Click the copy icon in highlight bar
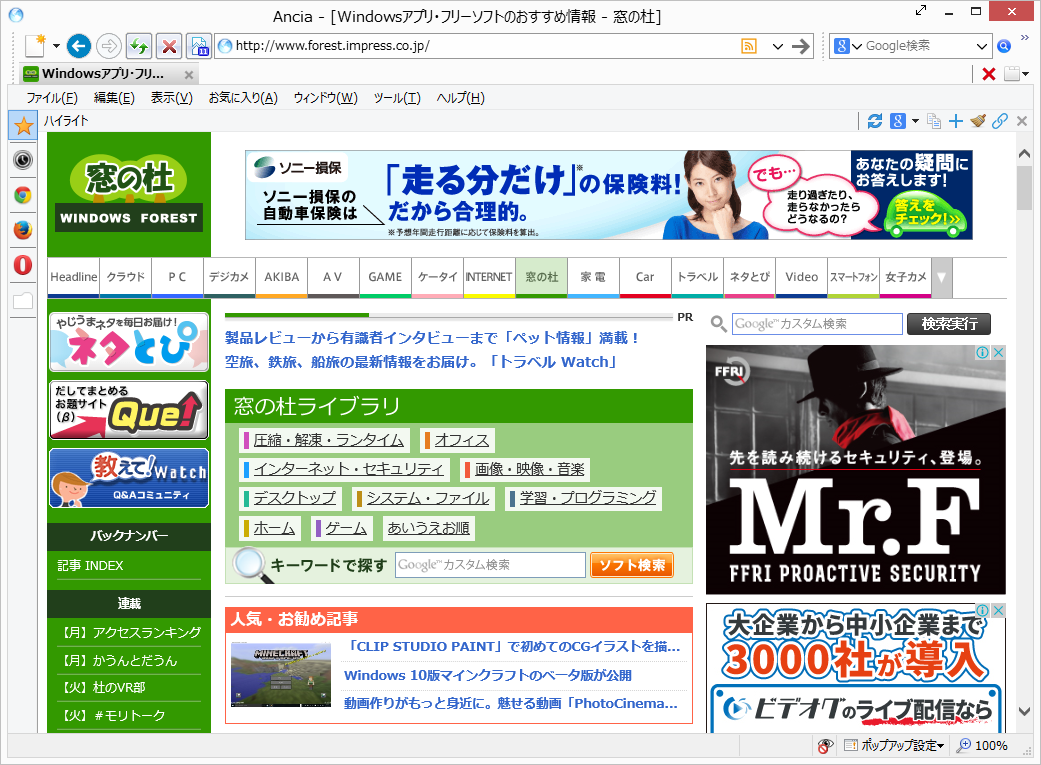 point(934,120)
